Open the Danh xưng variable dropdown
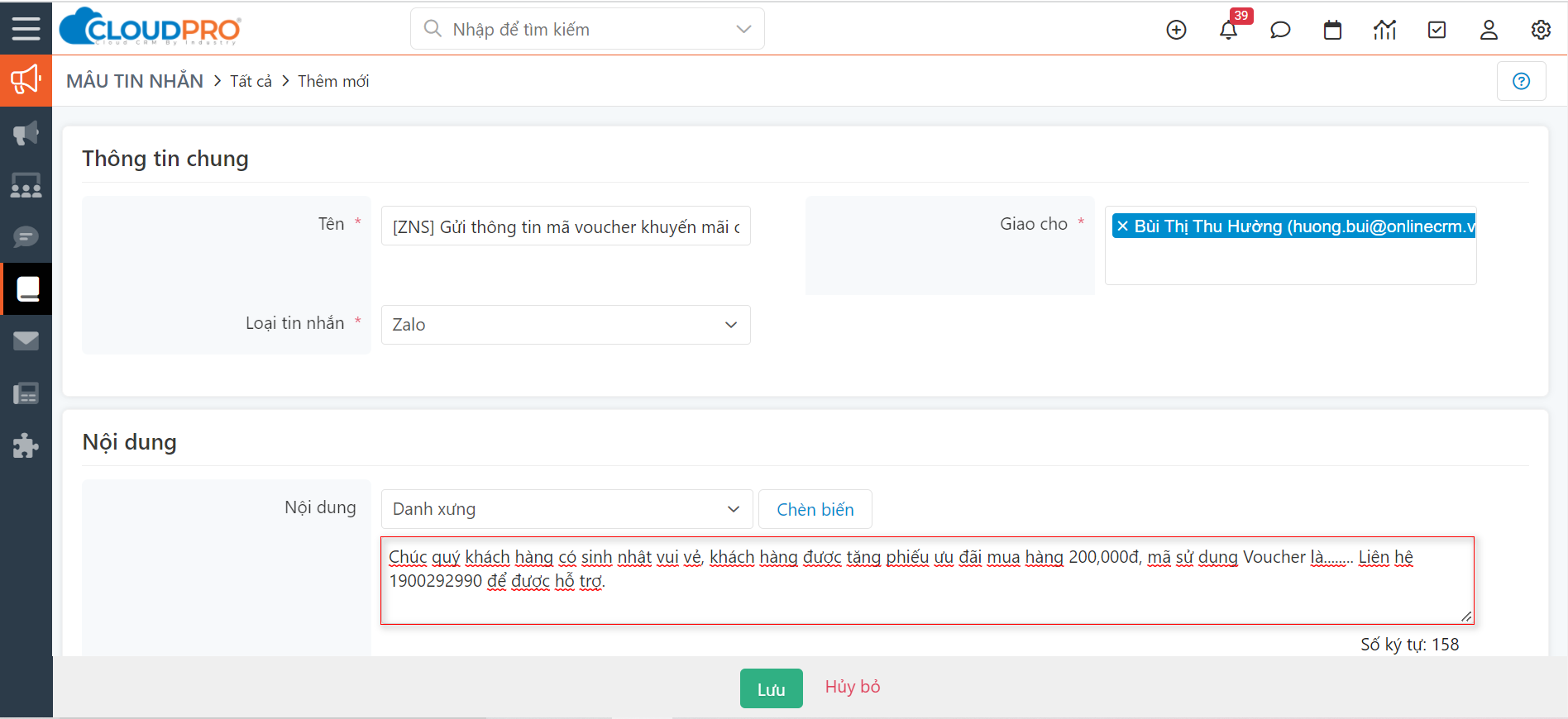The width and height of the screenshot is (1568, 719). click(x=566, y=509)
